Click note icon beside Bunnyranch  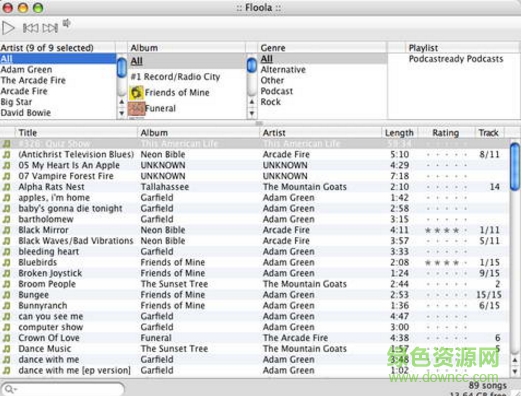click(x=6, y=306)
